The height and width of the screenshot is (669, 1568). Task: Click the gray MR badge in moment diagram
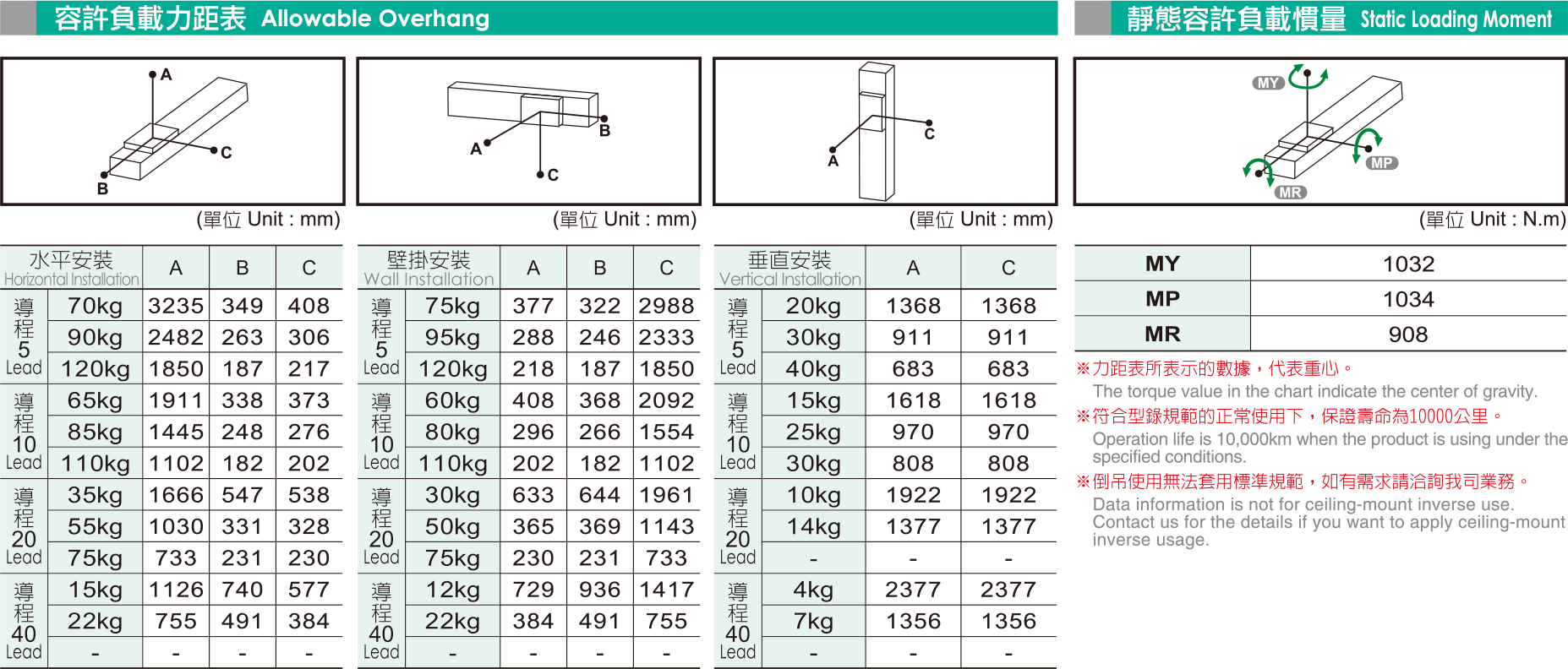tap(1290, 193)
